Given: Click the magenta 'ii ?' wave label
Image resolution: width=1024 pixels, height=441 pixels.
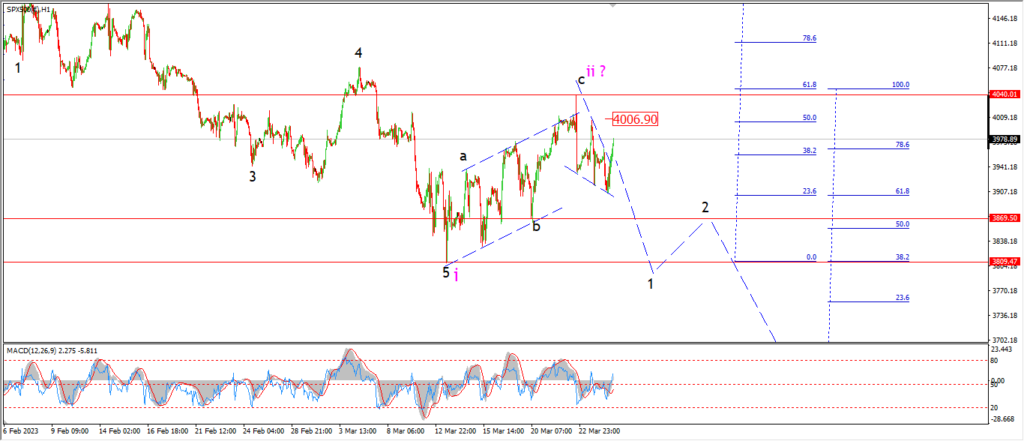Looking at the screenshot, I should click(596, 72).
